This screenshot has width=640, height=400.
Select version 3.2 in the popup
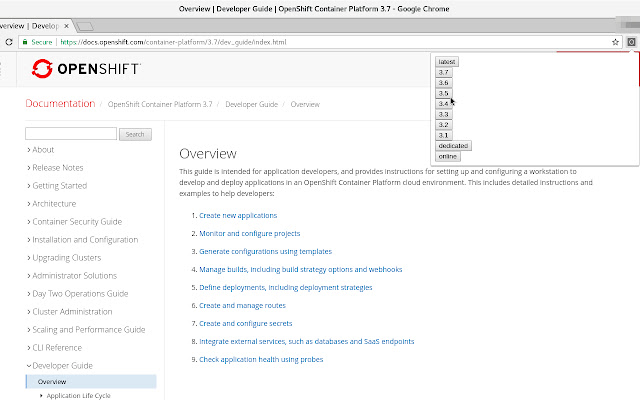(444, 125)
